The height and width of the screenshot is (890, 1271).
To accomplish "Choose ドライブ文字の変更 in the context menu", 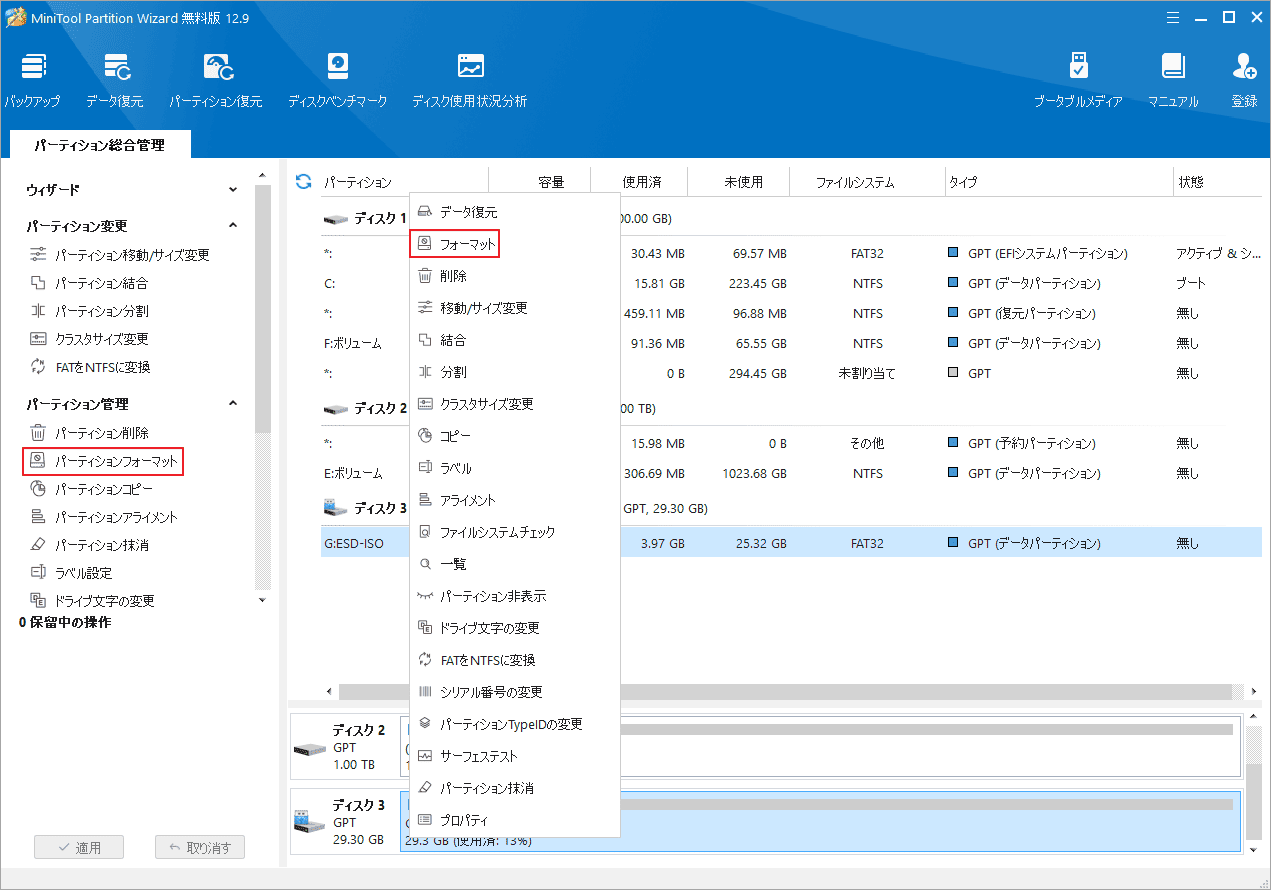I will 515,628.
